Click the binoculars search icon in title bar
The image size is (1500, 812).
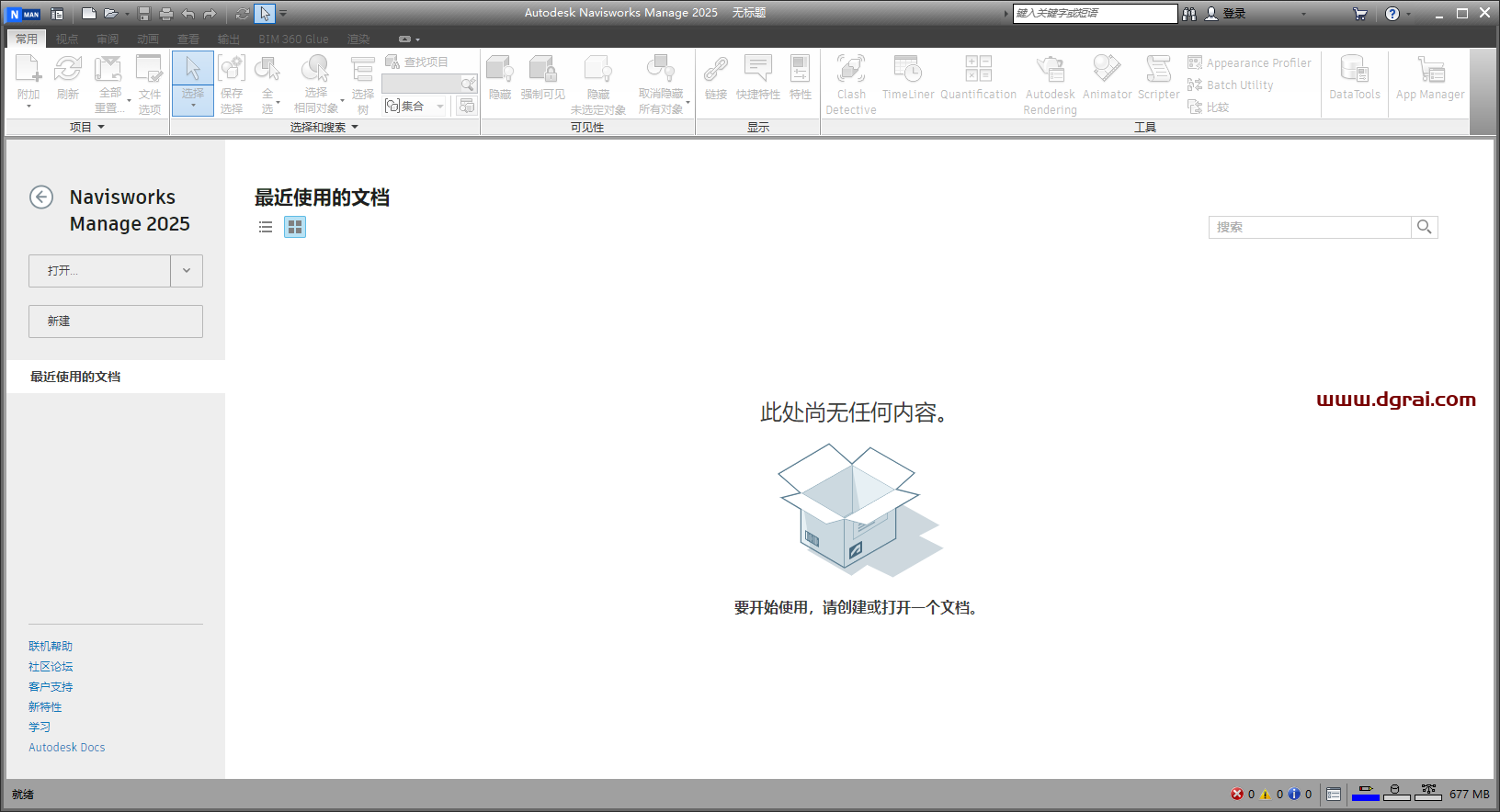pyautogui.click(x=1189, y=14)
